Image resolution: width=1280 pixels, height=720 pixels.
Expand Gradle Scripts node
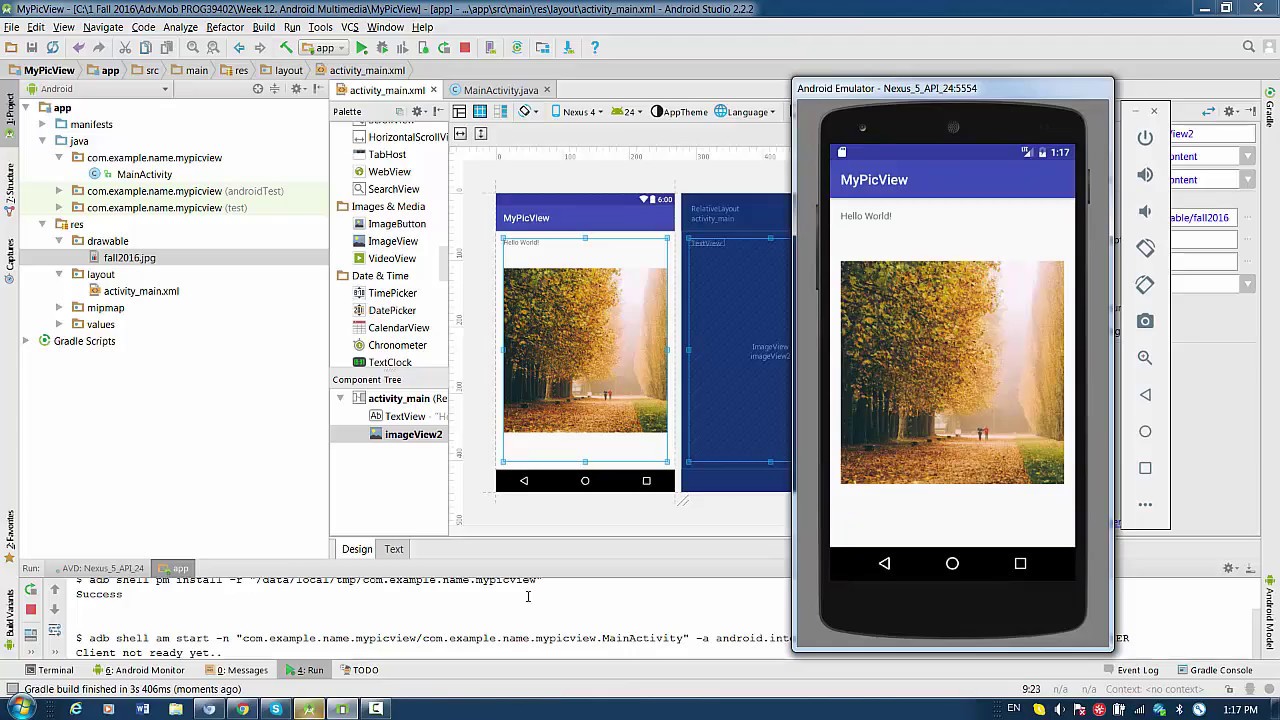click(x=26, y=341)
